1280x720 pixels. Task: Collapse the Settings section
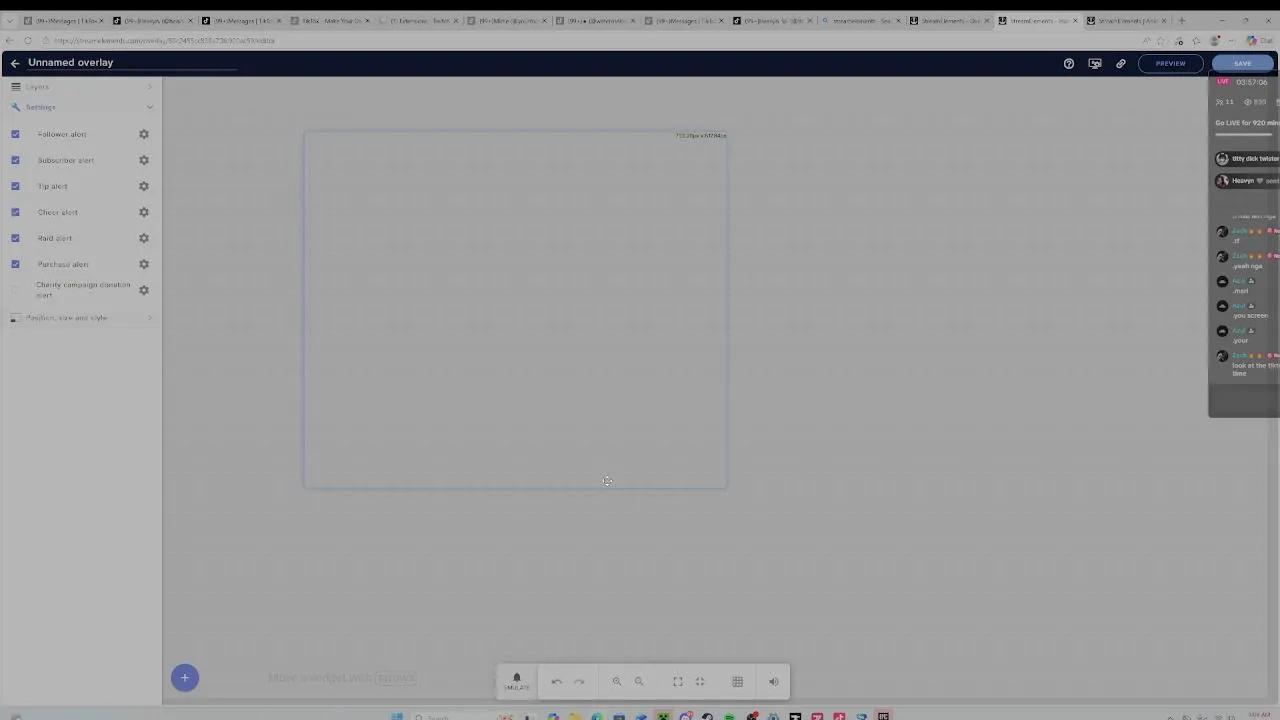81,107
